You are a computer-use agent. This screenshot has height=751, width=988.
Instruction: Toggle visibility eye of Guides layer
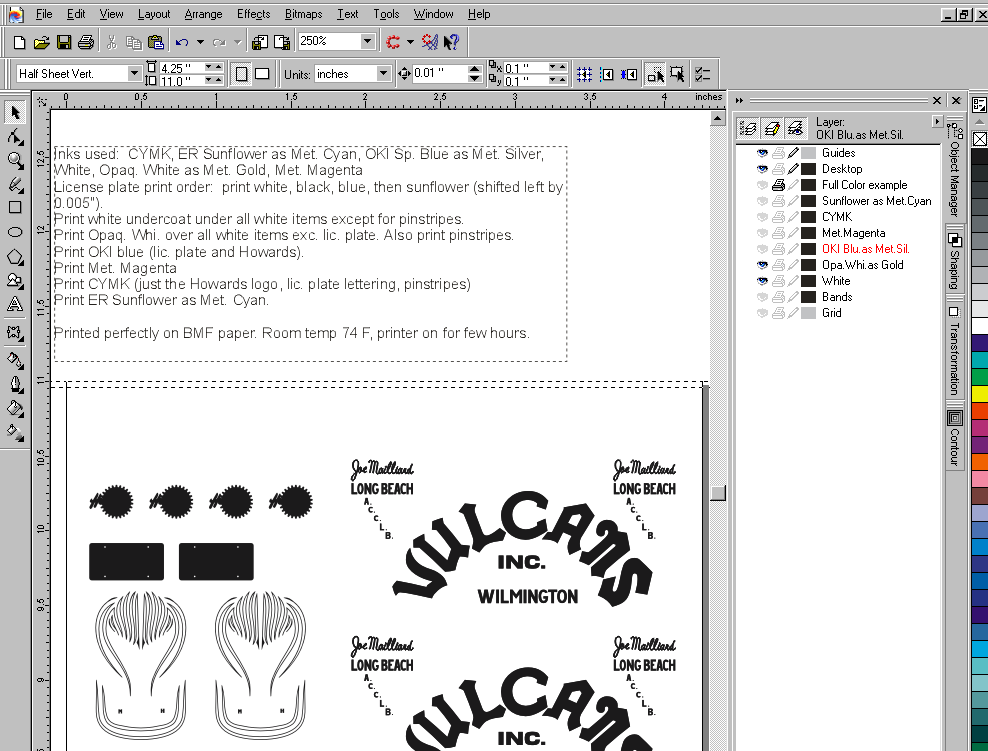[x=762, y=153]
